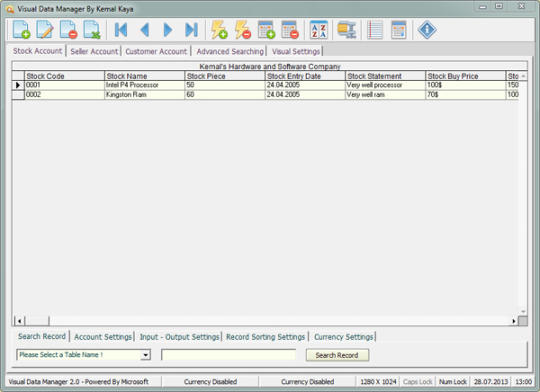Click the edit record pencil icon

(45, 30)
